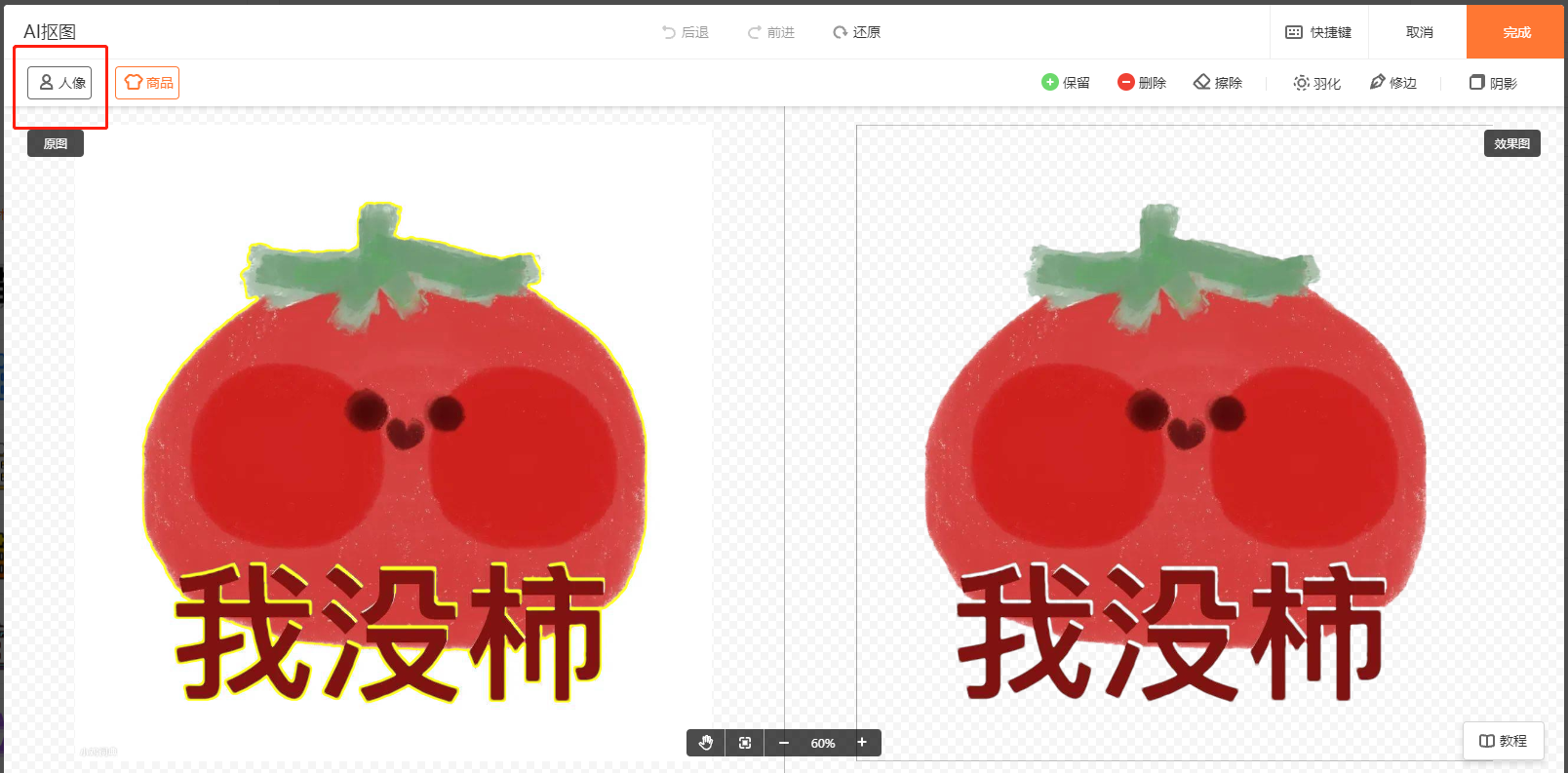
Task: Toggle the 阴影 shadow option
Action: click(1494, 83)
